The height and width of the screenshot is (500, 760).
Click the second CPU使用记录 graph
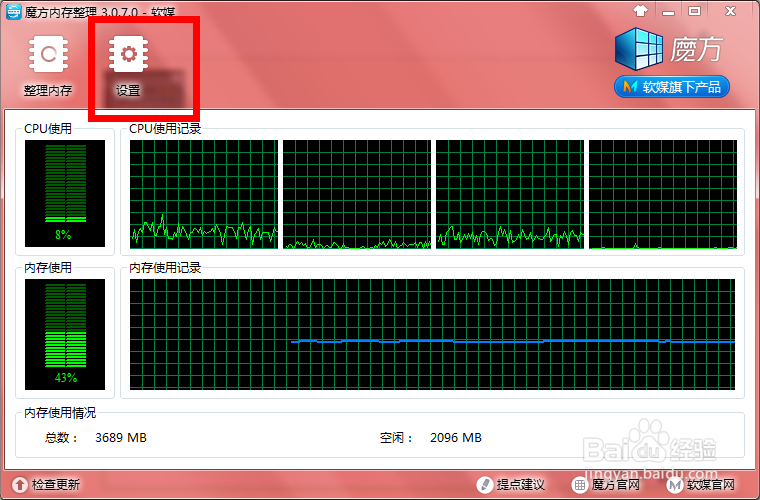(357, 194)
